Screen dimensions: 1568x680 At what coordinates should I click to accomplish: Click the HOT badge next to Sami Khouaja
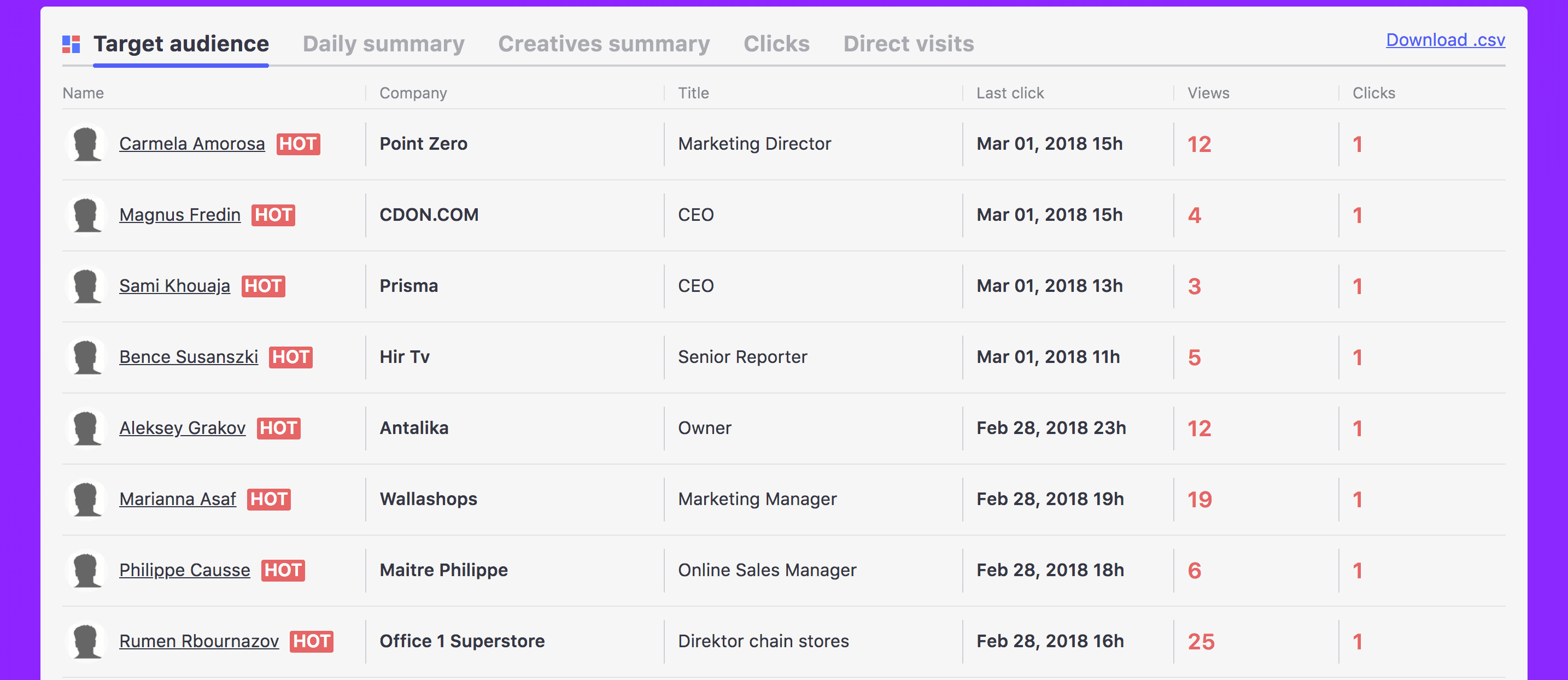(264, 286)
